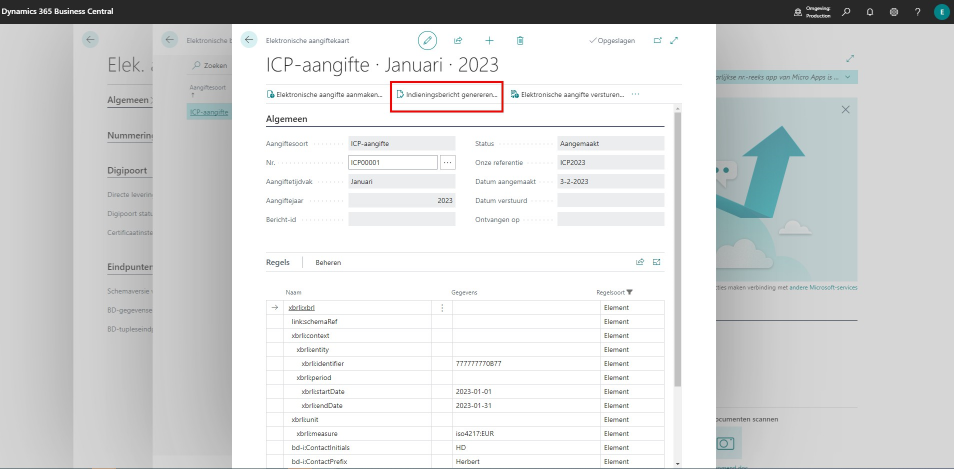Delete record using trash icon
954x469 pixels.
click(x=520, y=40)
